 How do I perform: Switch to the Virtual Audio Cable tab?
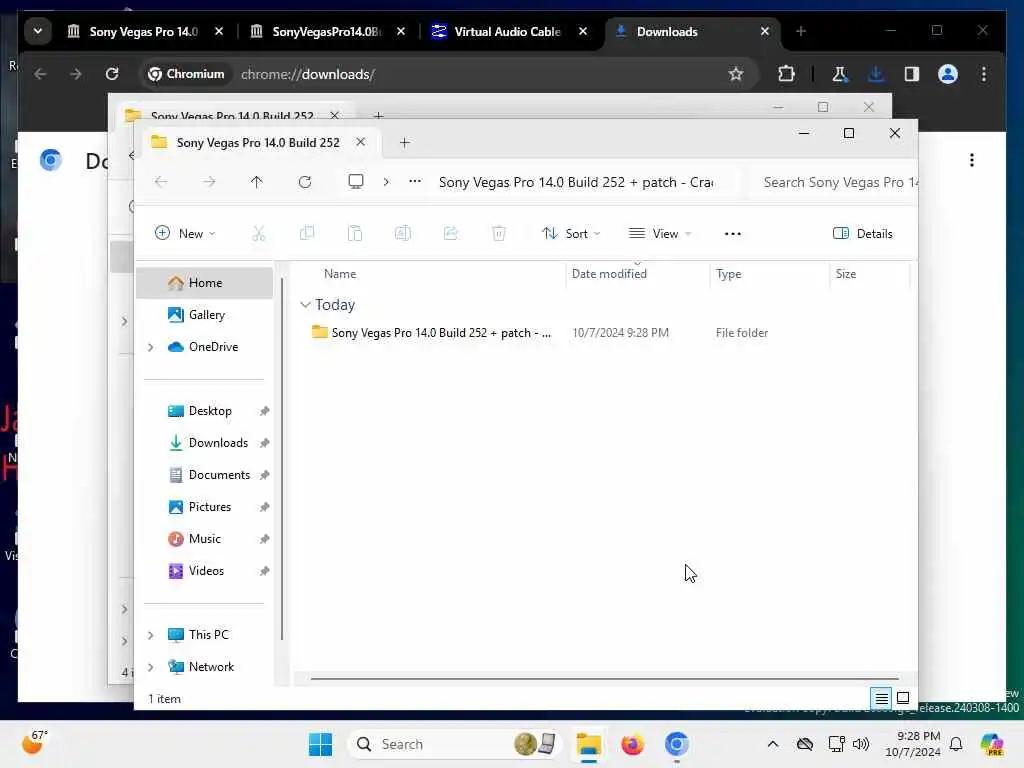pyautogui.click(x=509, y=31)
